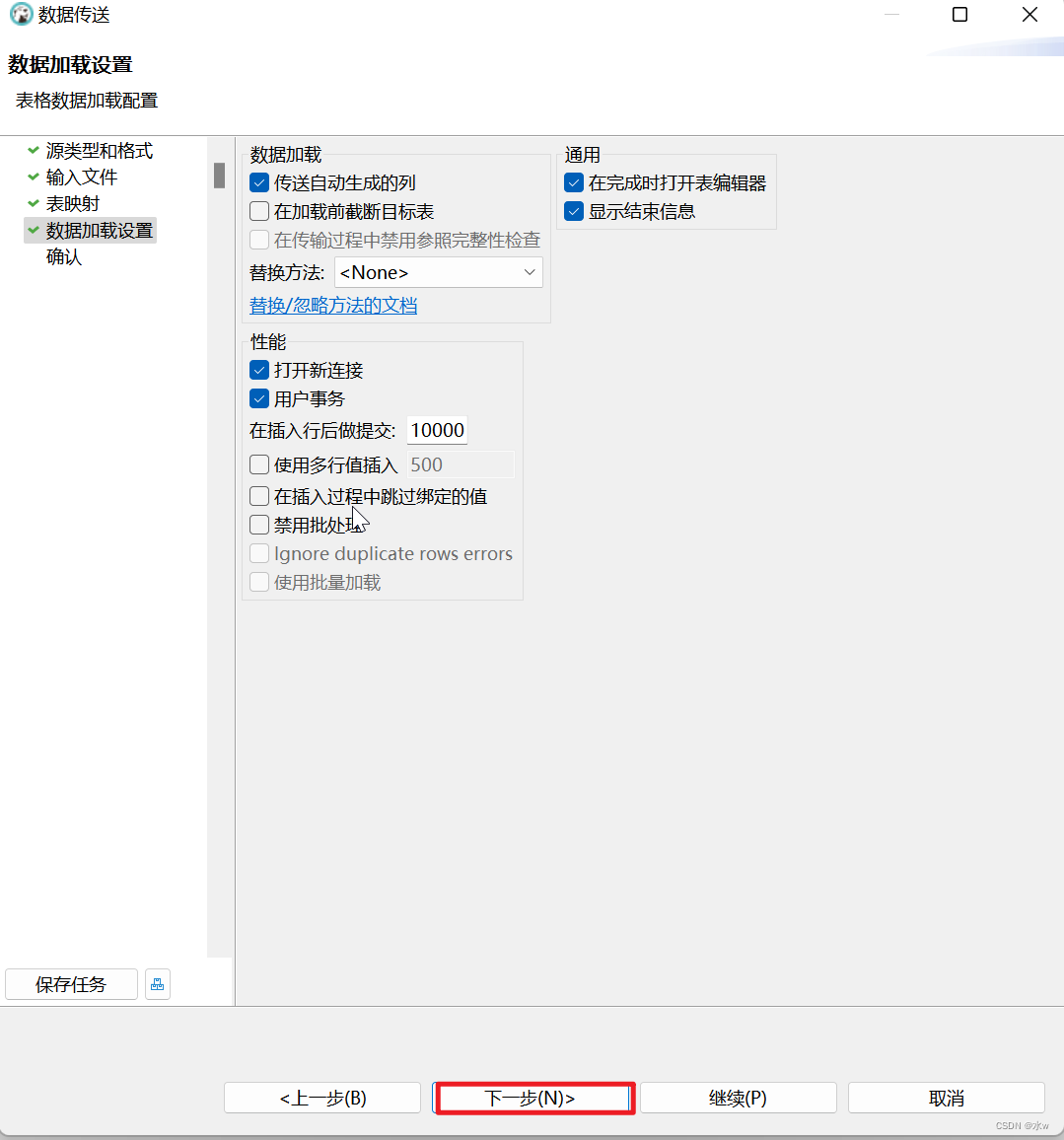Image resolution: width=1064 pixels, height=1140 pixels.
Task: Click the 保存任务 button
Action: [71, 983]
